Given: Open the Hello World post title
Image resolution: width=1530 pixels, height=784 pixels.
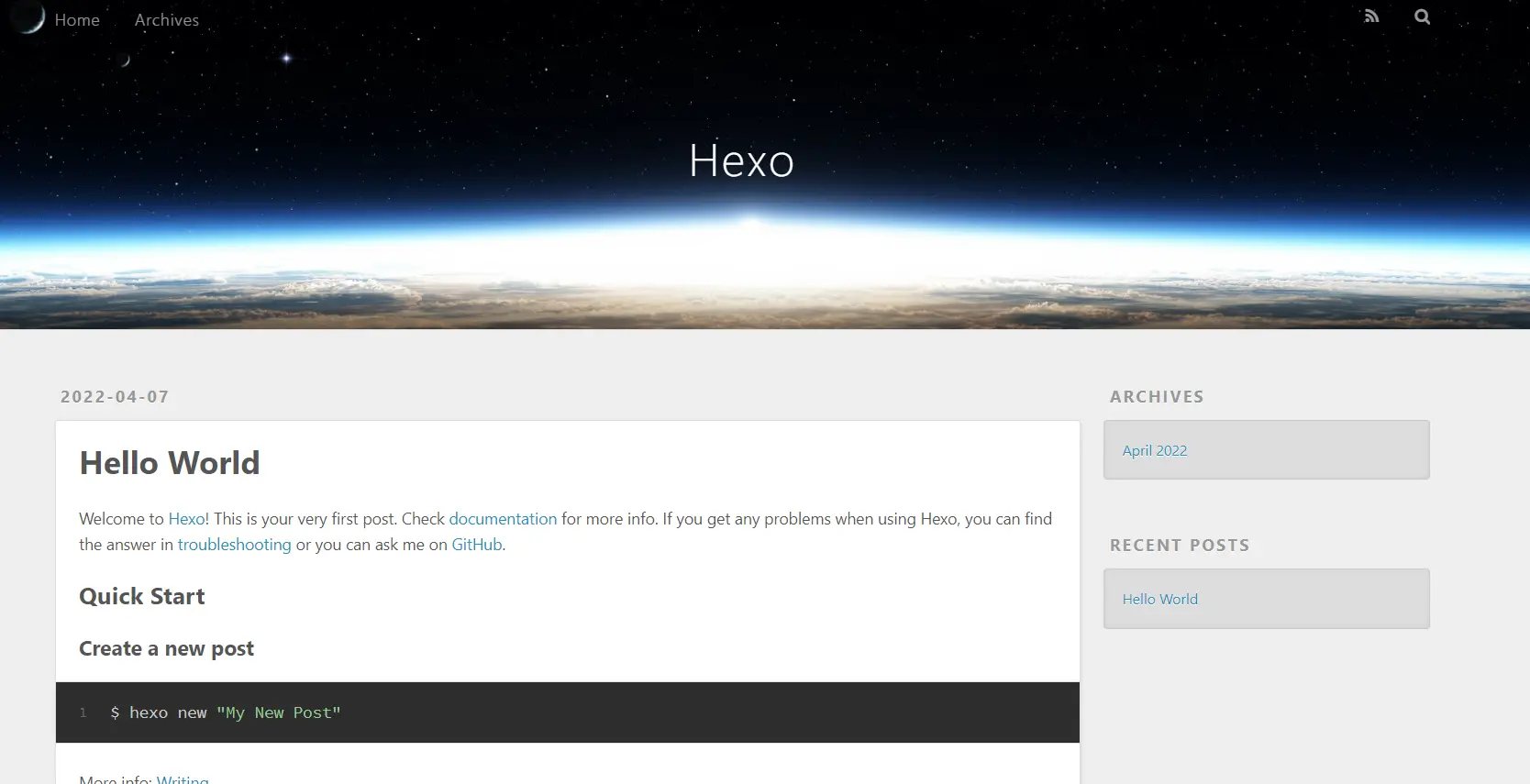Looking at the screenshot, I should click(170, 463).
